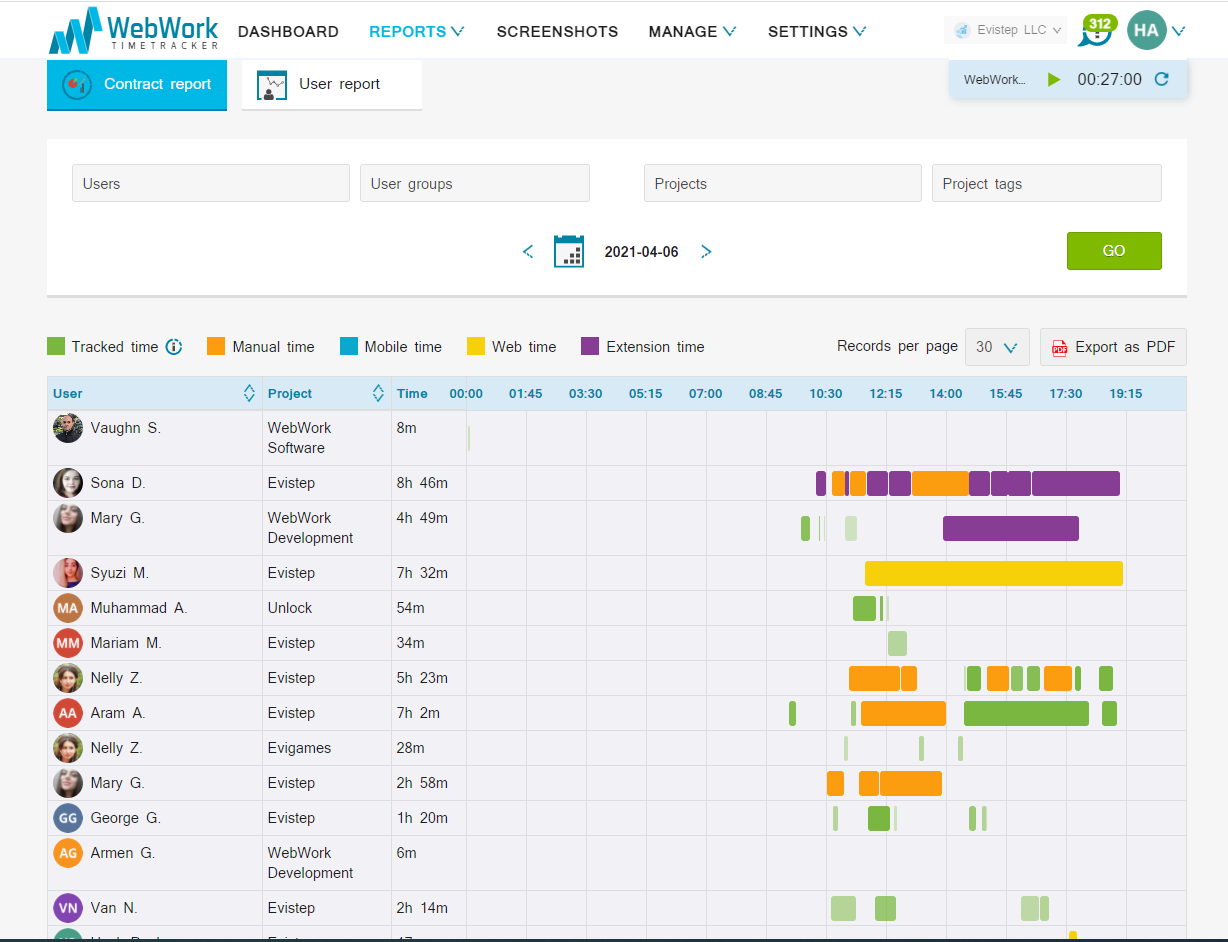Click orange Manual time legend swatch
The image size is (1228, 942).
(x=216, y=346)
